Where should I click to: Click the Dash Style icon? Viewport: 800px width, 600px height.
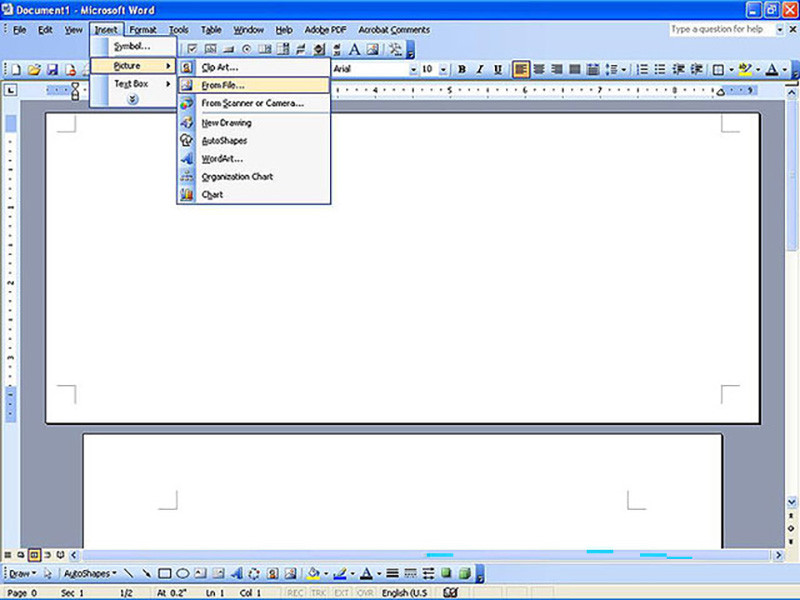click(410, 573)
